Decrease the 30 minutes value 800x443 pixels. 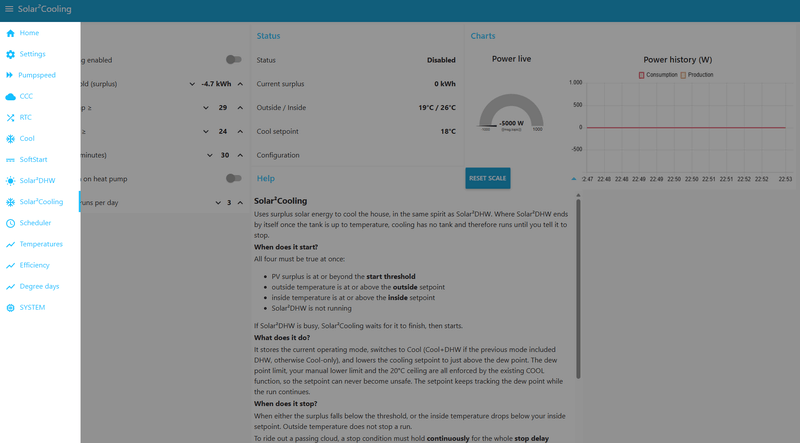point(210,155)
